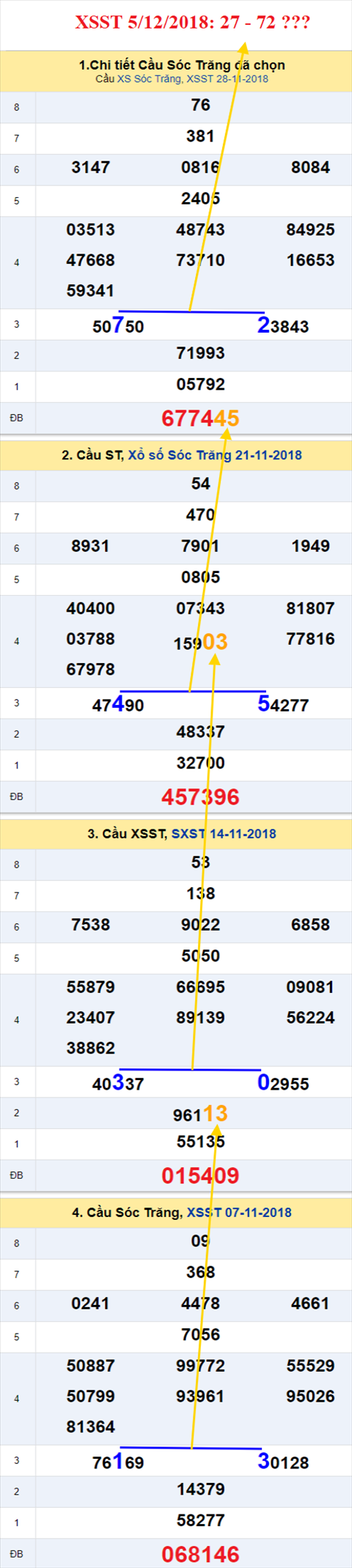Select prize number 67978
Viewport: 352px width, 1568px height.
(91, 670)
